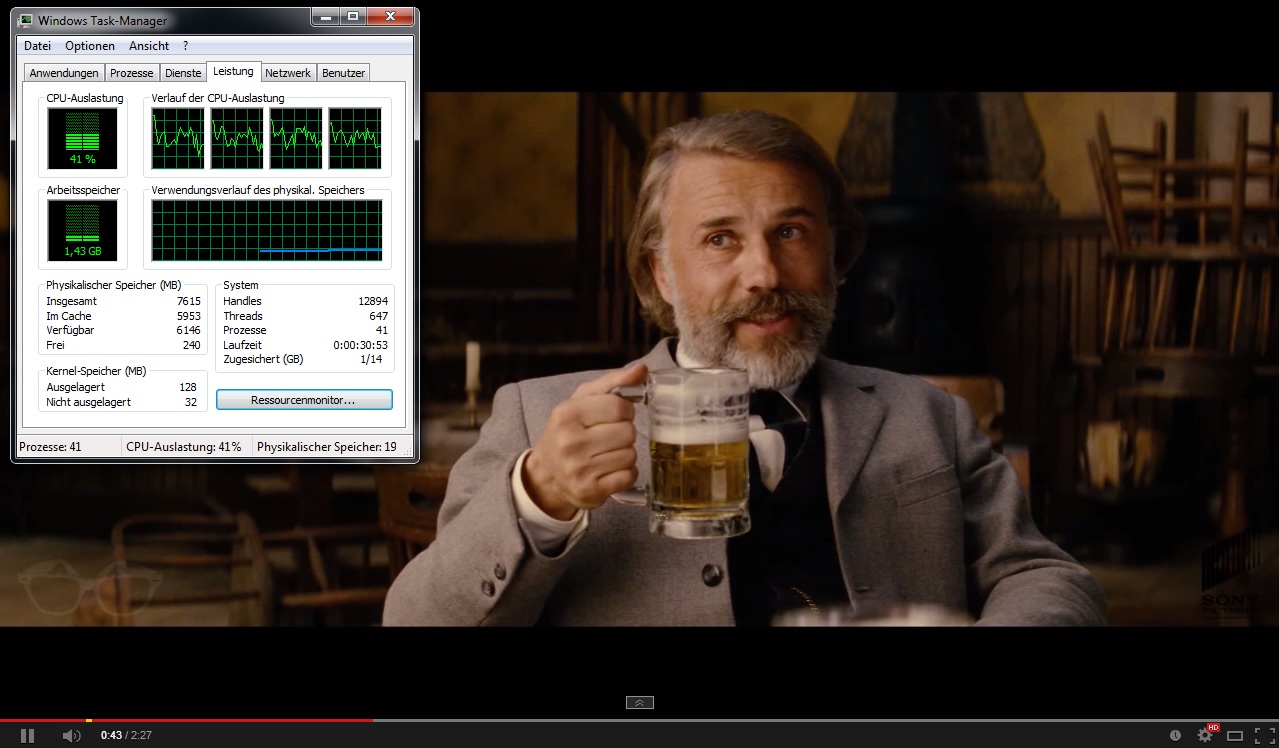1279x748 pixels.
Task: Click the 'Verlauf der CPU-Auslastung' heading
Action: point(218,98)
